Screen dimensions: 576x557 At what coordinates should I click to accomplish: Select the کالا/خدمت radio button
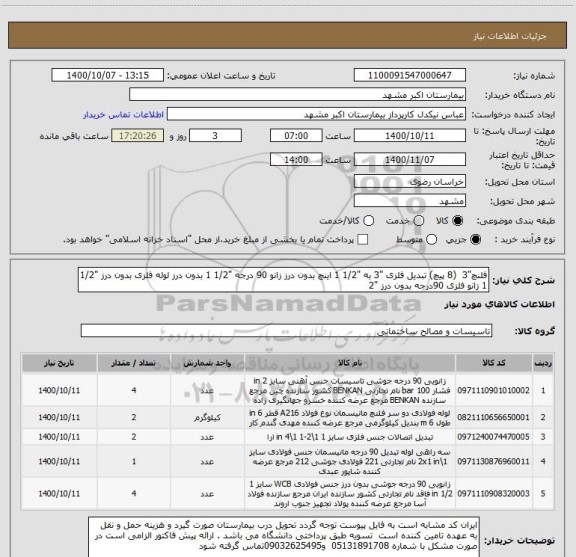tap(368, 221)
